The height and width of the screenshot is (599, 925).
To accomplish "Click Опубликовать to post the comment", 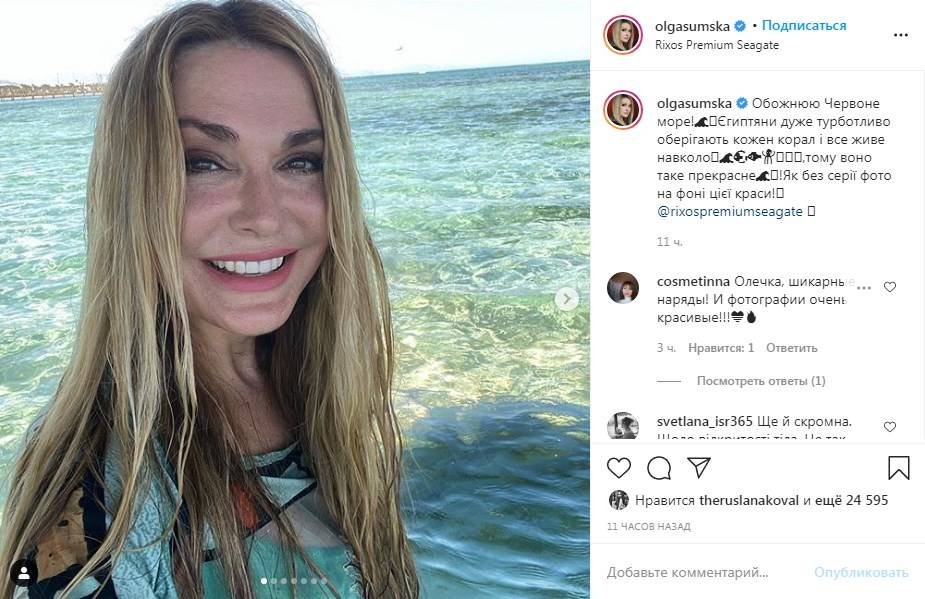I will point(861,573).
